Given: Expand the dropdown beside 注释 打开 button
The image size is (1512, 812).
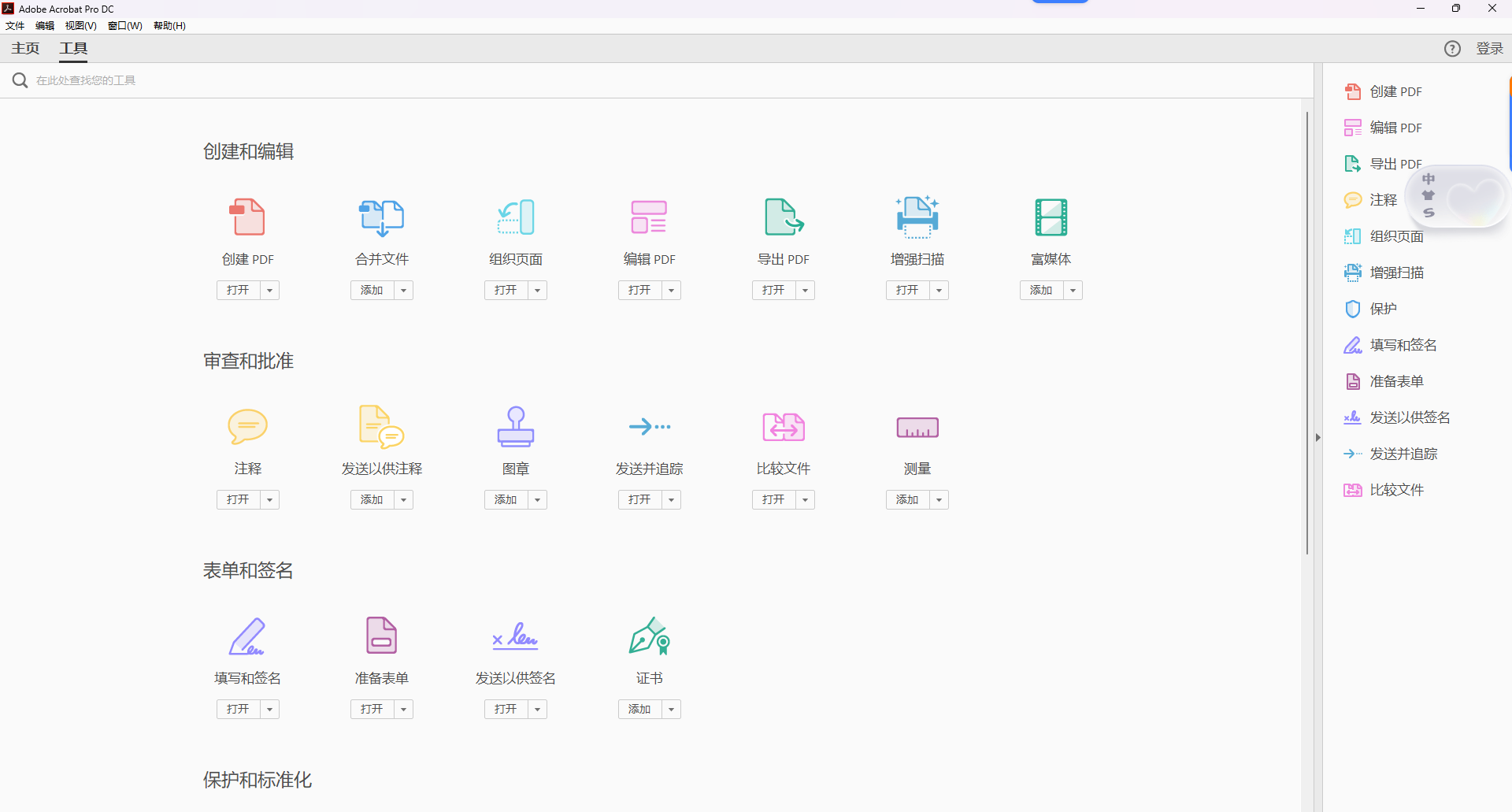Looking at the screenshot, I should click(x=269, y=499).
